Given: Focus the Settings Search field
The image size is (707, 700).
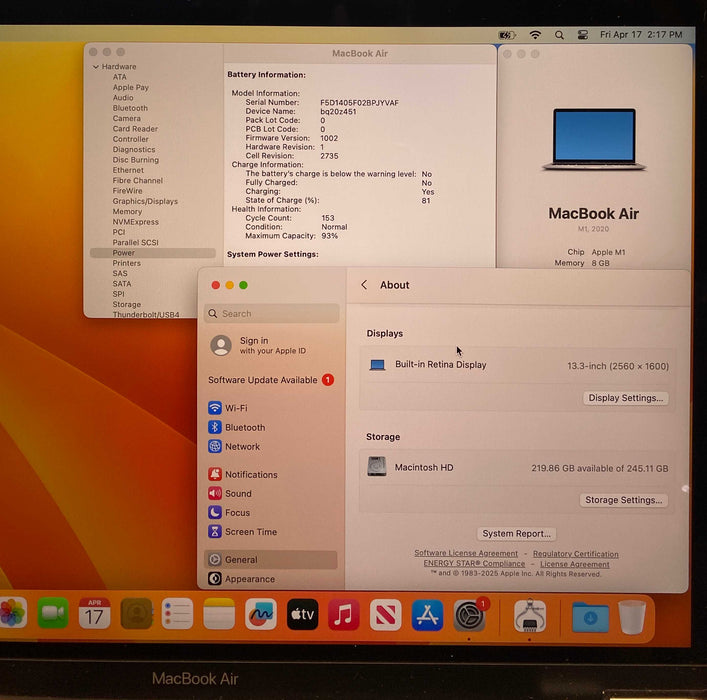Looking at the screenshot, I should pyautogui.click(x=271, y=313).
